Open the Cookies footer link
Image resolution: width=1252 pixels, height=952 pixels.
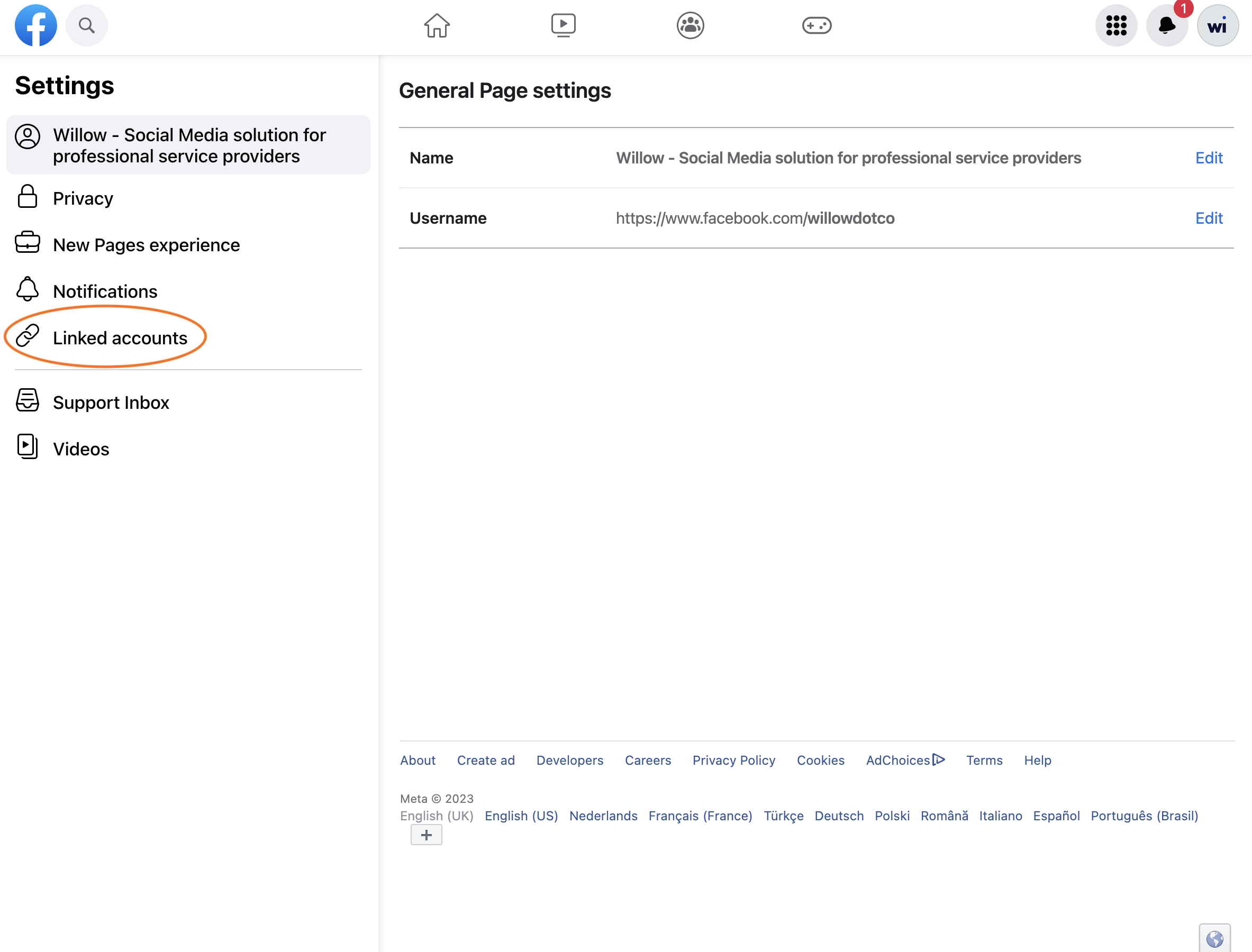821,761
